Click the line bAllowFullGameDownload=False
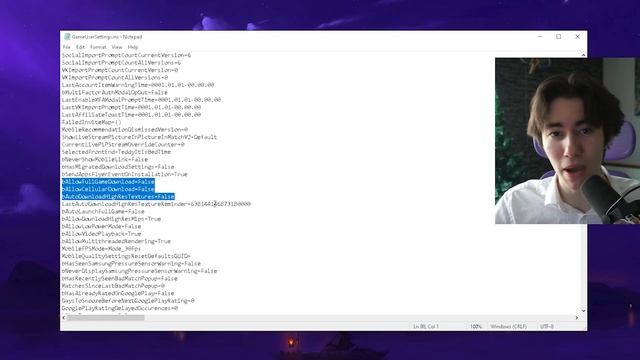The image size is (640, 360). 108,182
